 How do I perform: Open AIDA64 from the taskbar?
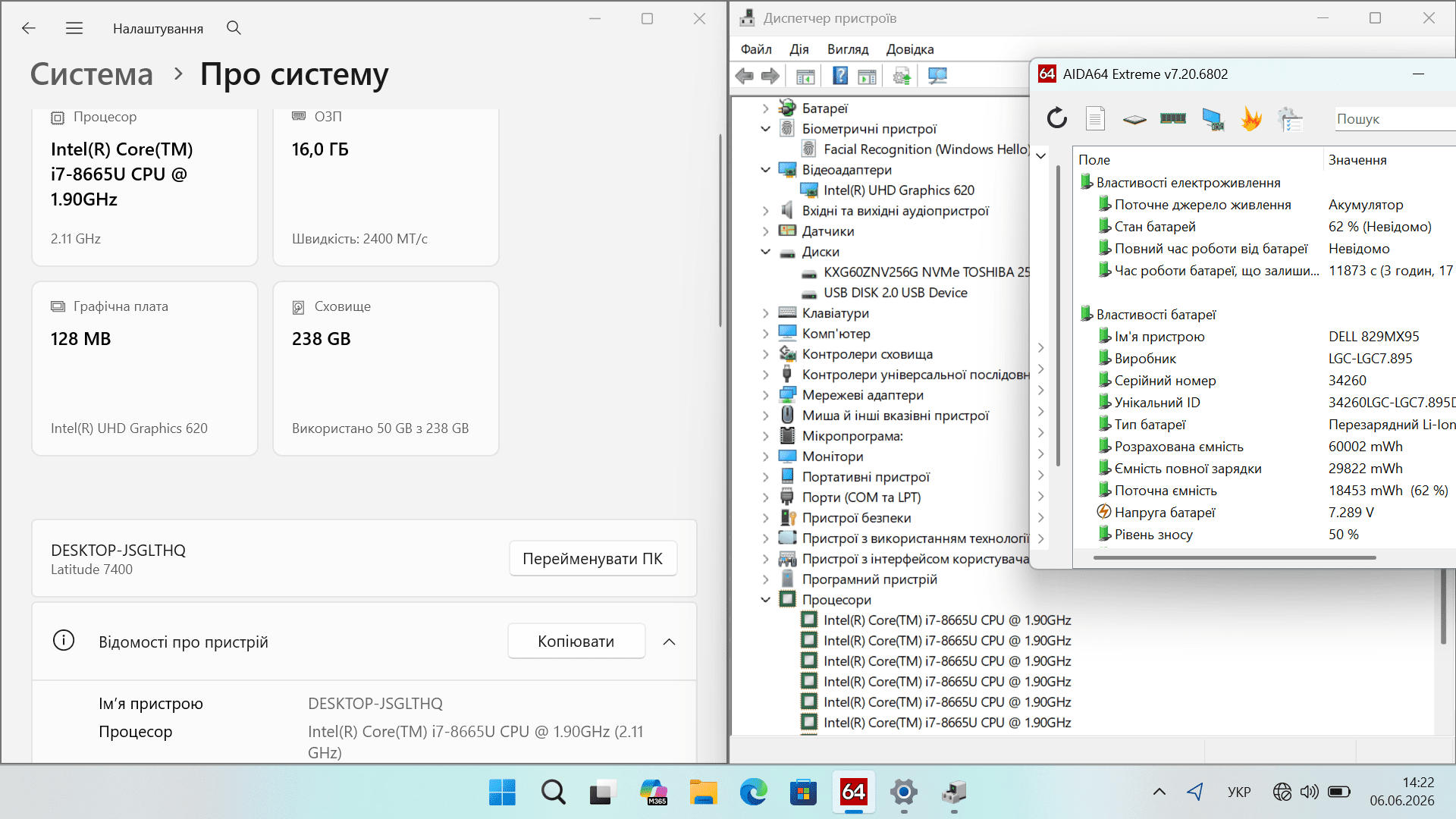coord(854,792)
